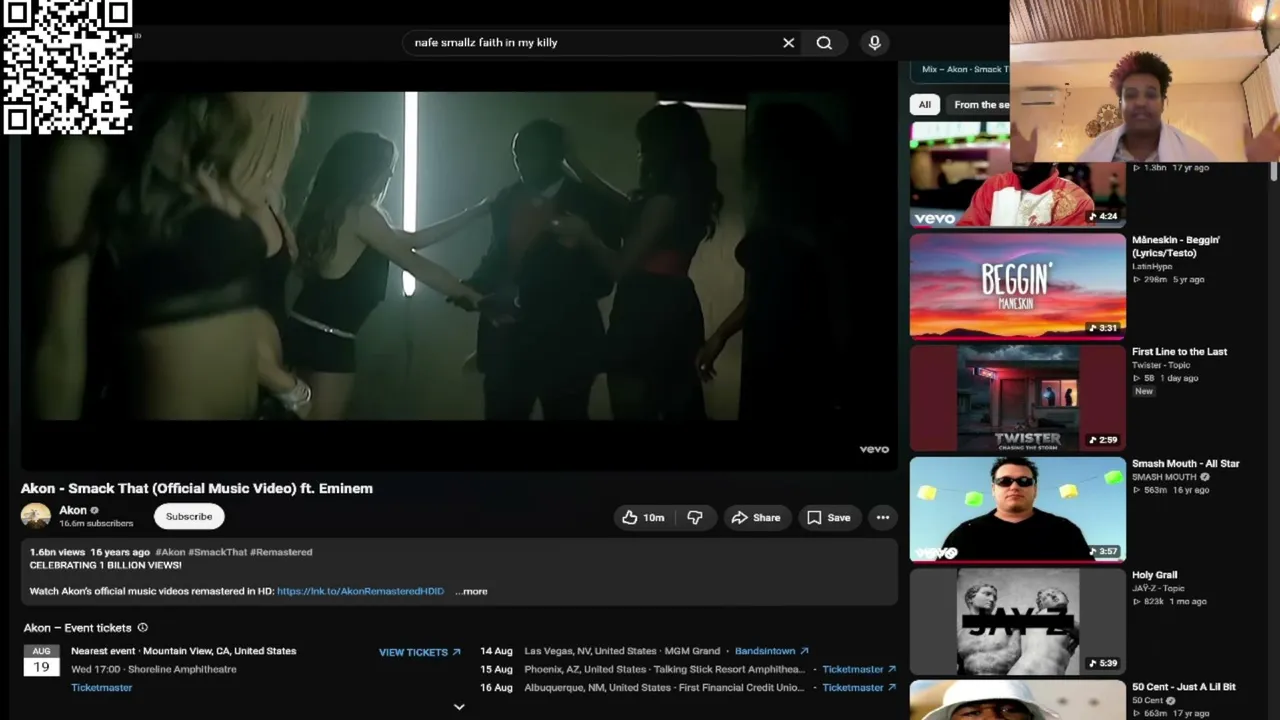Open the #Akon hashtag
The width and height of the screenshot is (1280, 720).
[x=170, y=552]
